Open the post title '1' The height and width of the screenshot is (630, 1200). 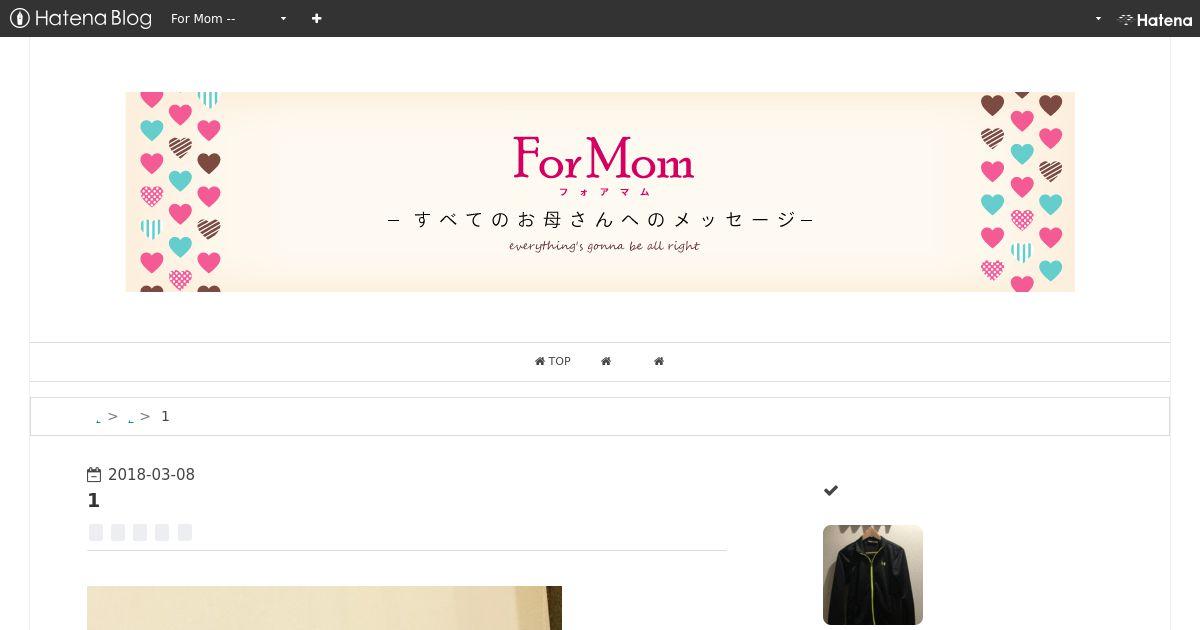[94, 501]
